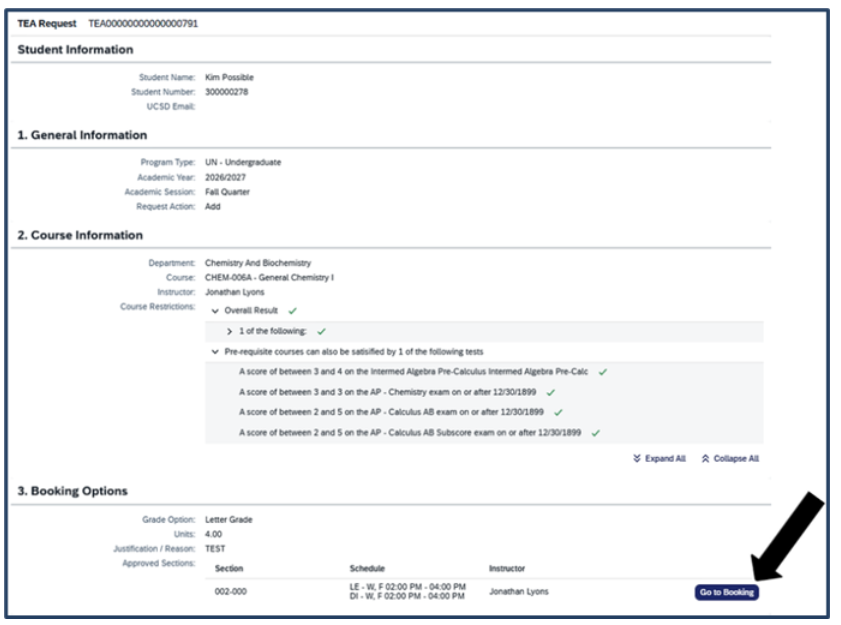The image size is (841, 625).
Task: Click checkmark beside '1 of the following'
Action: click(x=321, y=332)
